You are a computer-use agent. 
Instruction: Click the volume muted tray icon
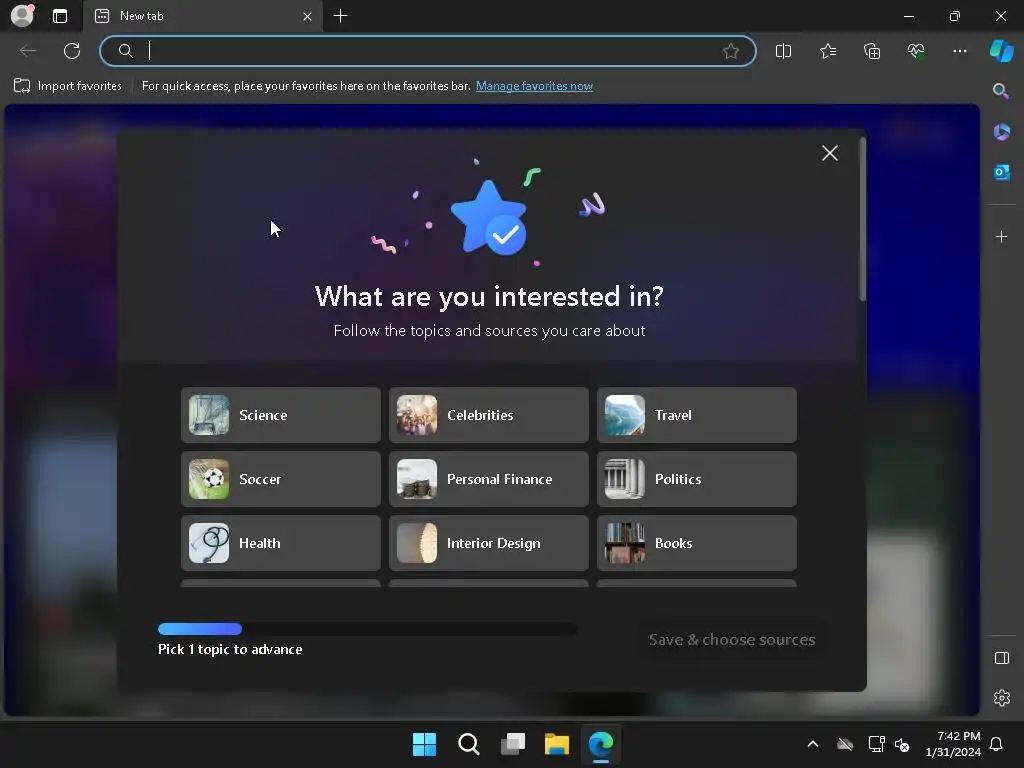click(x=903, y=744)
